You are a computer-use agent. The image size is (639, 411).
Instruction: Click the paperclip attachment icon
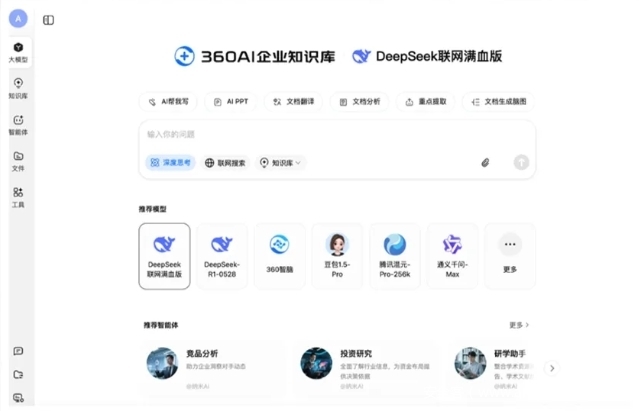485,163
